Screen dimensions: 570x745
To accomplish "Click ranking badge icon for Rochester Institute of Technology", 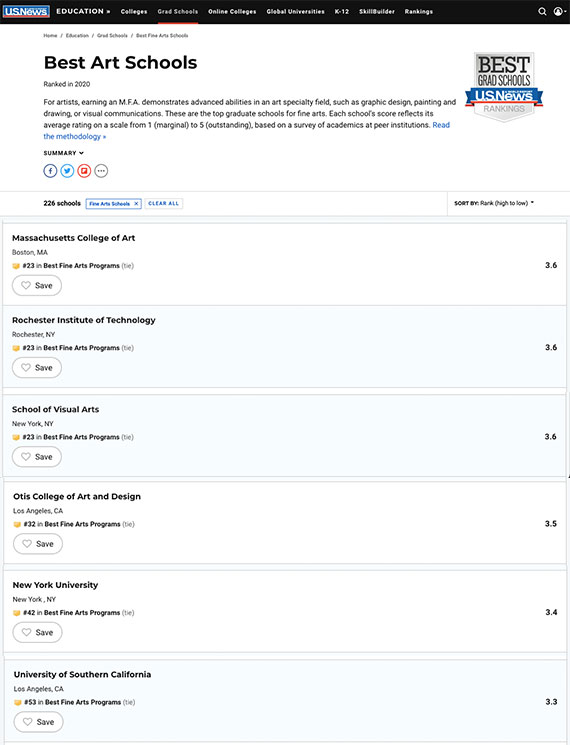I will (x=16, y=348).
